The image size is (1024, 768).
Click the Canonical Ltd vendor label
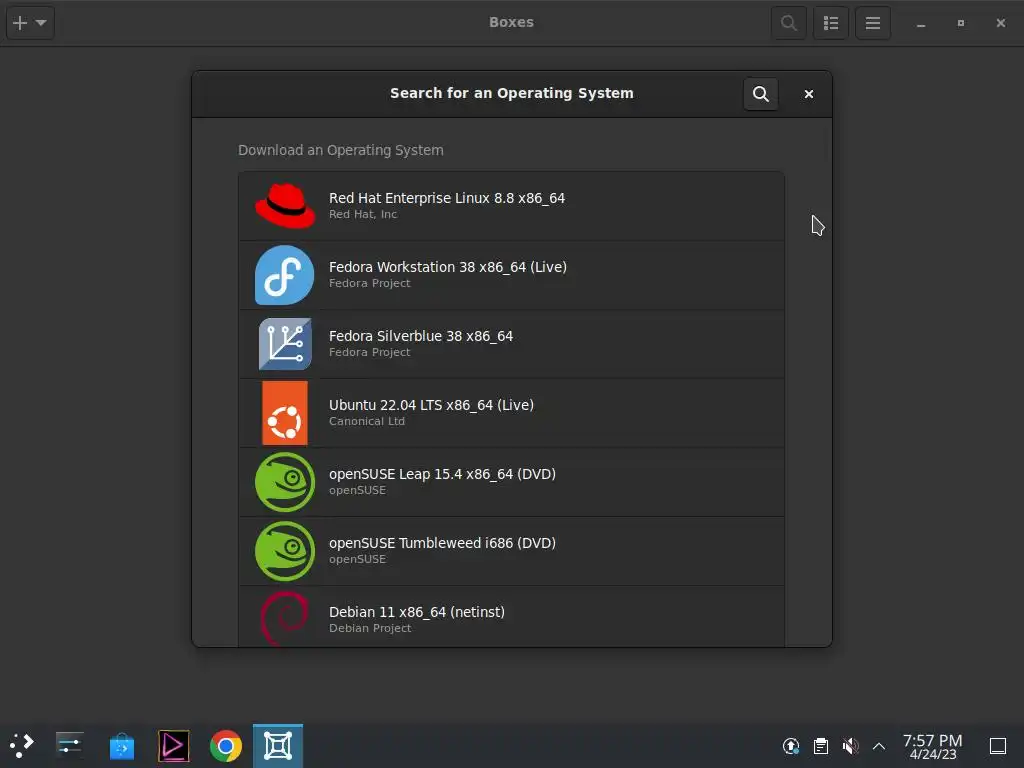(x=367, y=421)
